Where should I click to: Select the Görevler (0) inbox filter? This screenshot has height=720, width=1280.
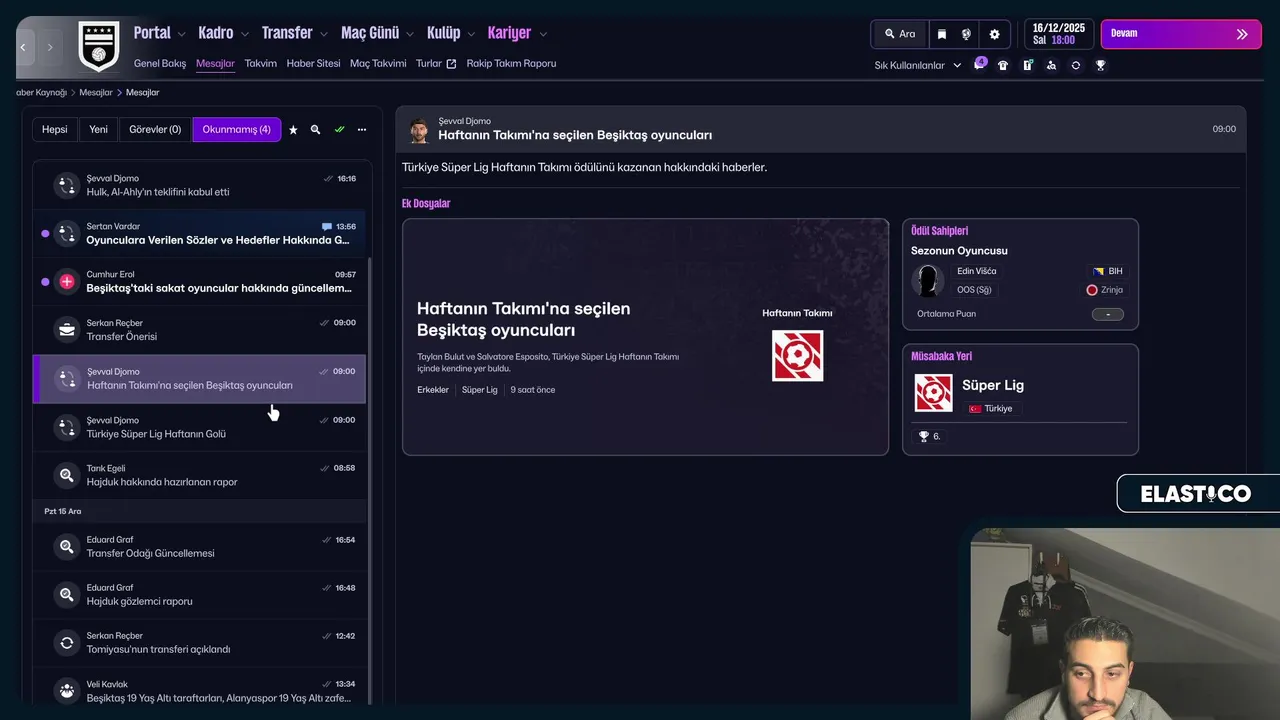click(x=155, y=129)
